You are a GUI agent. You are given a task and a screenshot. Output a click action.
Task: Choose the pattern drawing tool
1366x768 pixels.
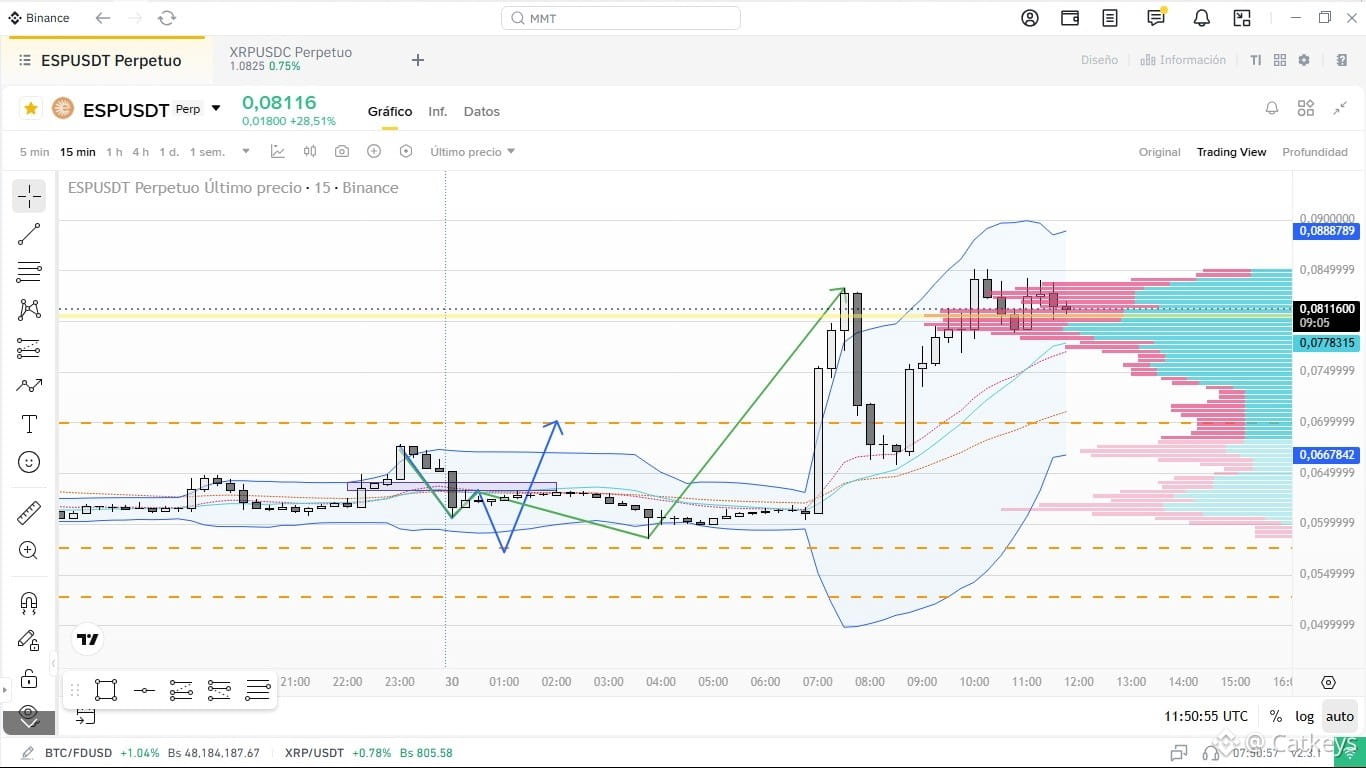pos(29,310)
